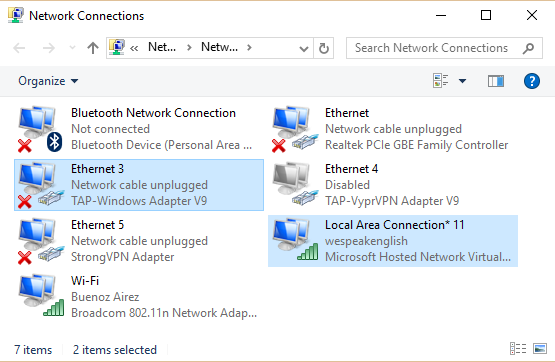Image resolution: width=555 pixels, height=362 pixels.
Task: Expand the chevron after 'Netw...' breadcrumb
Action: pos(249,47)
